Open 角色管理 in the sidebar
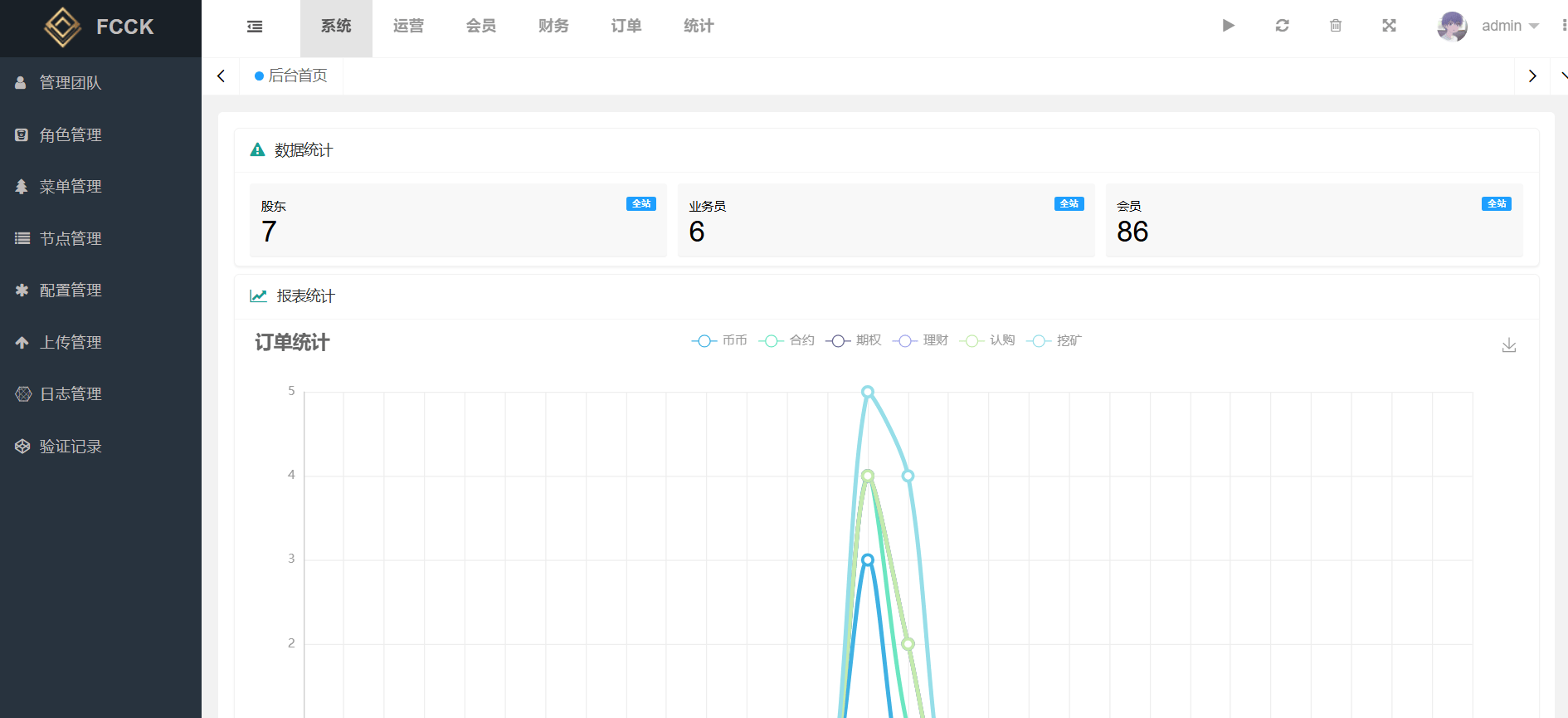 tap(71, 134)
